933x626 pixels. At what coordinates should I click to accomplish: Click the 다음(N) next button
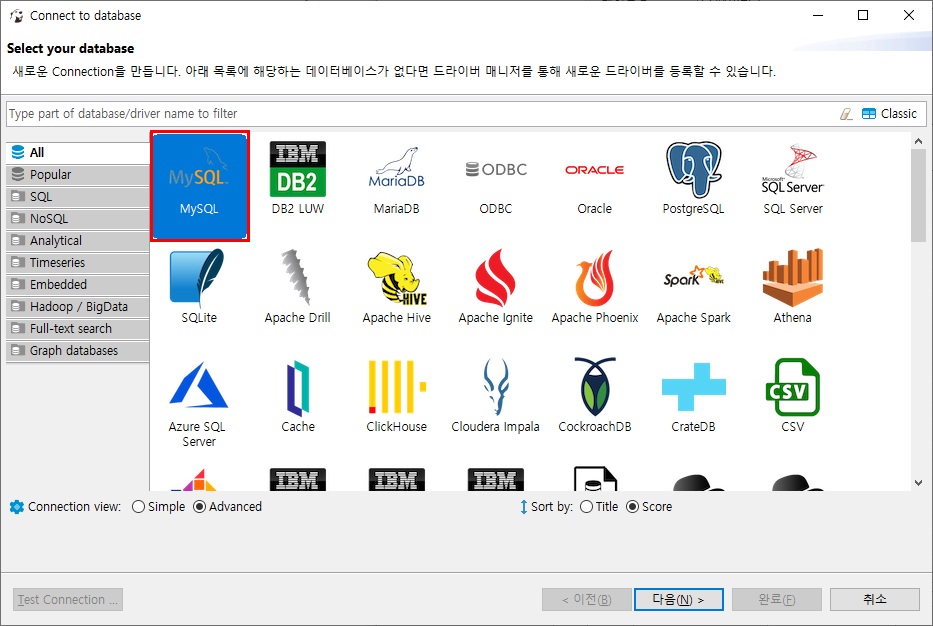678,599
